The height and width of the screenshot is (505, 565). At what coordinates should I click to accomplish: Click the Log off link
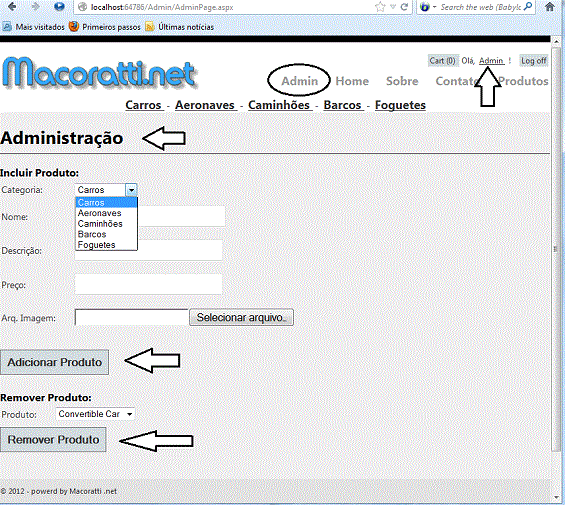[x=534, y=61]
